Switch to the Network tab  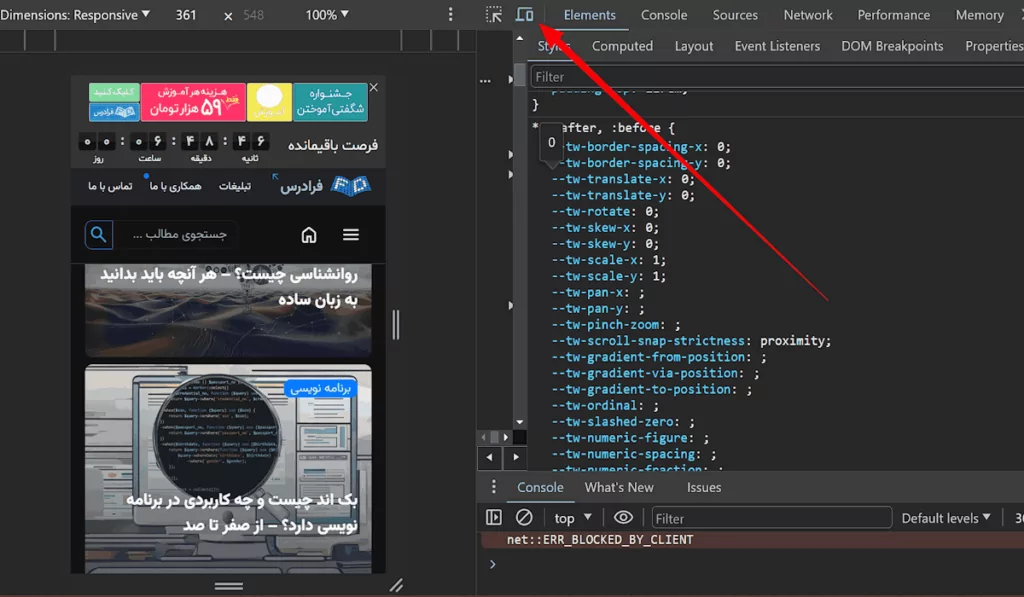click(808, 15)
